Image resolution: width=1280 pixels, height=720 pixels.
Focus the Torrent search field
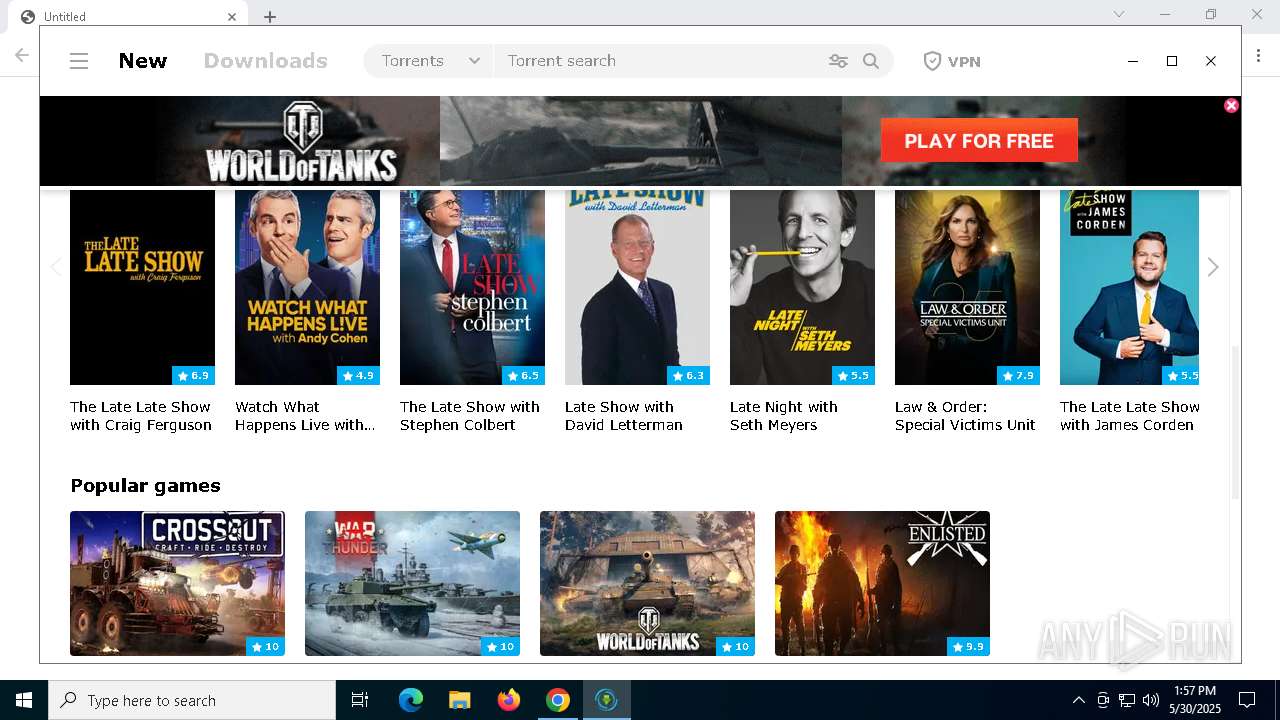[x=660, y=61]
